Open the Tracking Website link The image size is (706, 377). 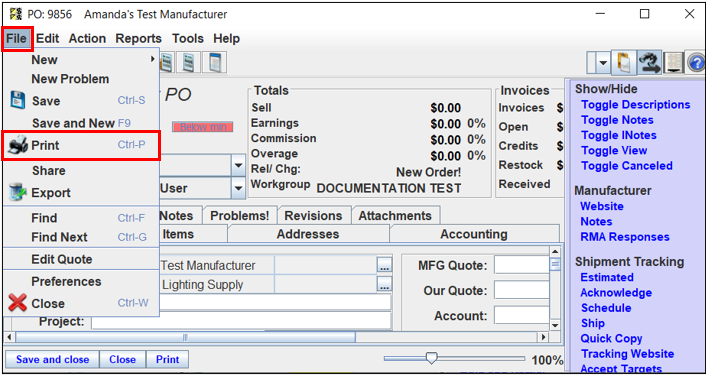pyautogui.click(x=627, y=354)
